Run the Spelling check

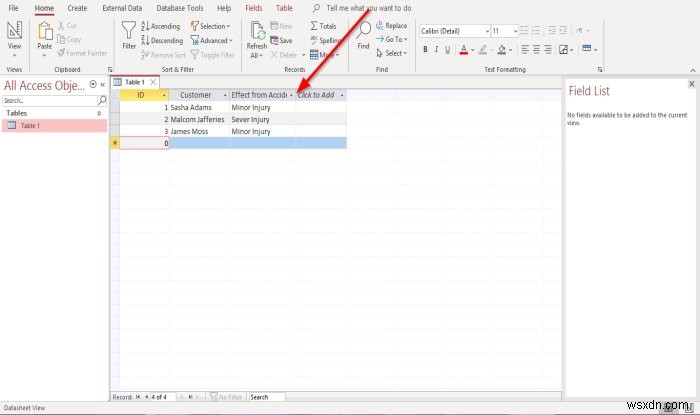[325, 41]
